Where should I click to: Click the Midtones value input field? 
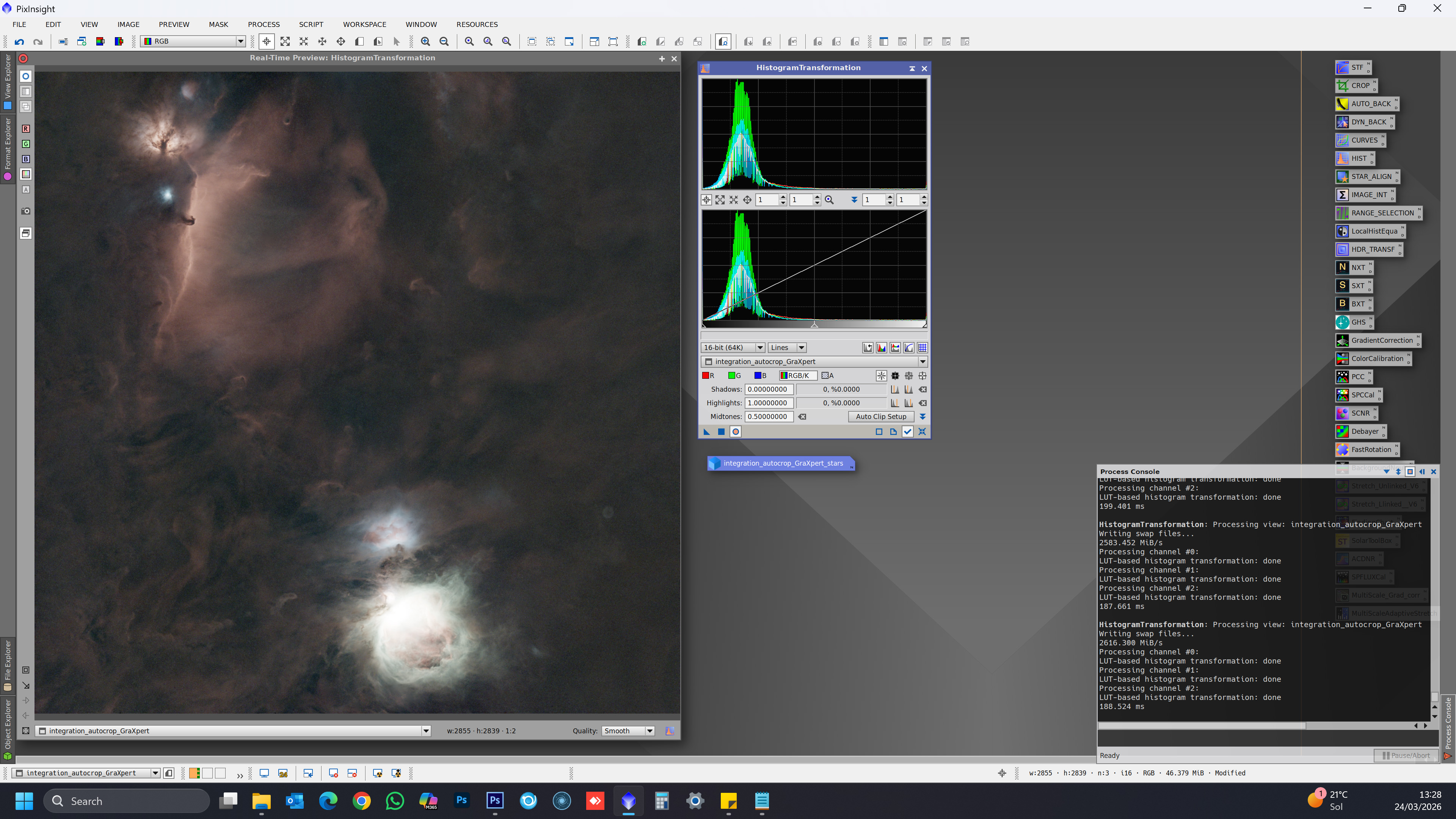coord(769,417)
